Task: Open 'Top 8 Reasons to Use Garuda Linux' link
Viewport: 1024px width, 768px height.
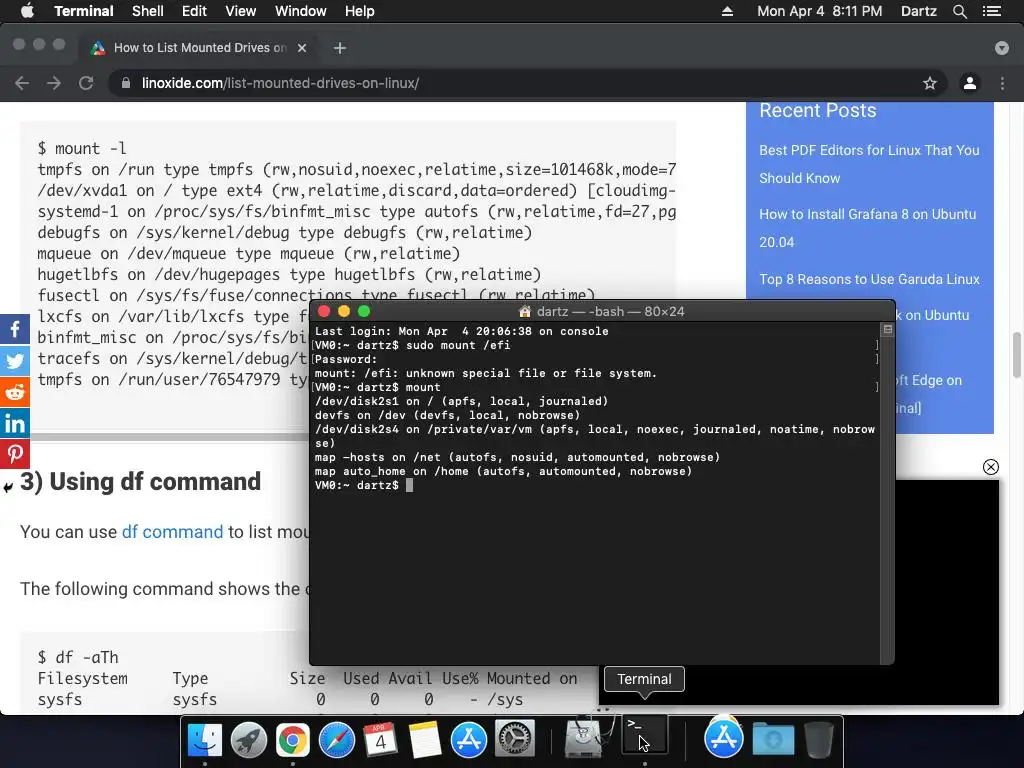Action: [x=869, y=279]
